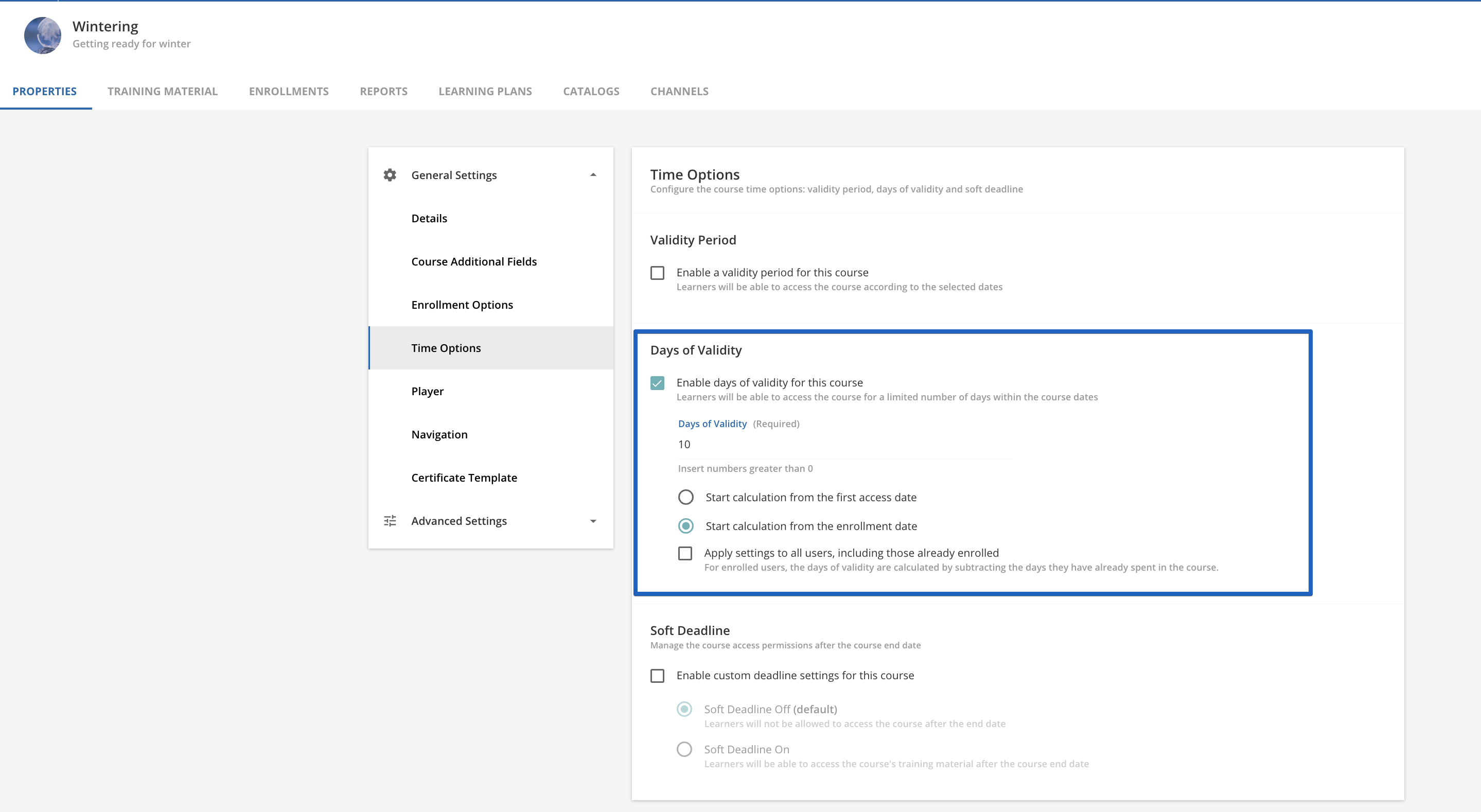Viewport: 1481px width, 812px height.
Task: Select Enrollment Options in the sidebar
Action: (x=491, y=305)
